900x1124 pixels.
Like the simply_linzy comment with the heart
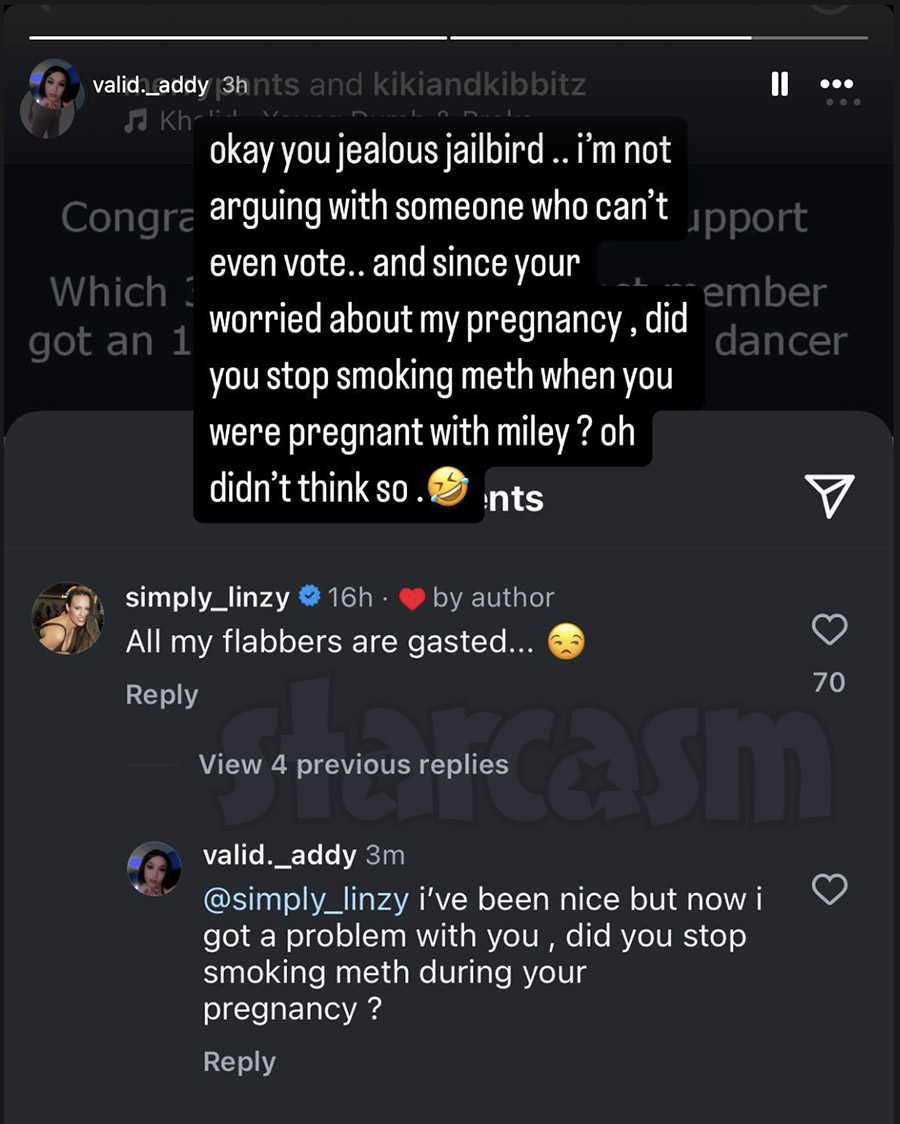pos(830,629)
